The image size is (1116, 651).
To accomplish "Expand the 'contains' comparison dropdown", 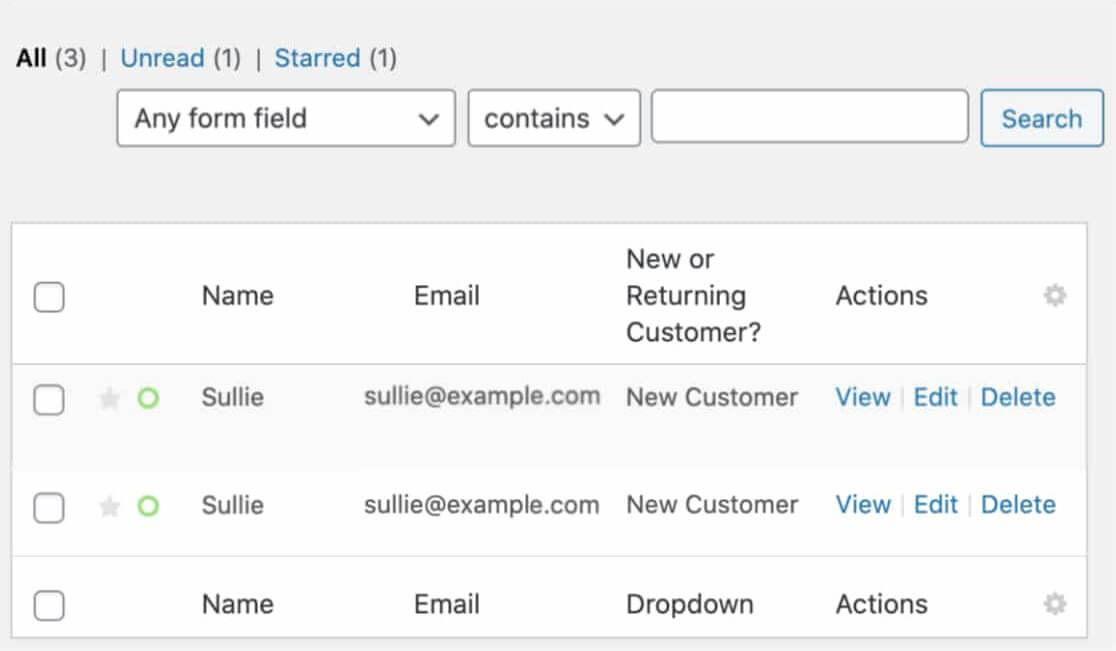I will click(x=554, y=119).
